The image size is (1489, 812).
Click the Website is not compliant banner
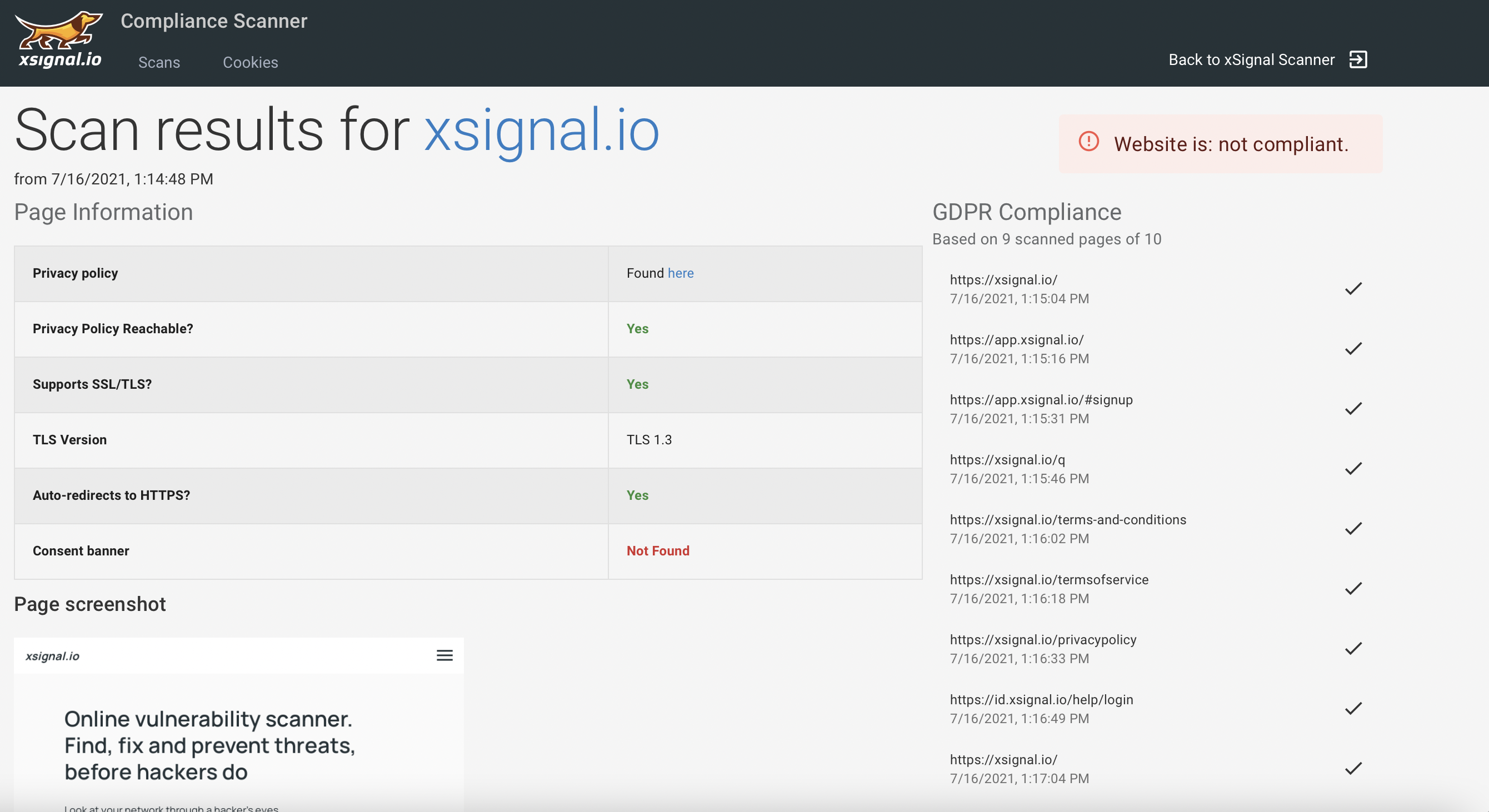pyautogui.click(x=1220, y=143)
